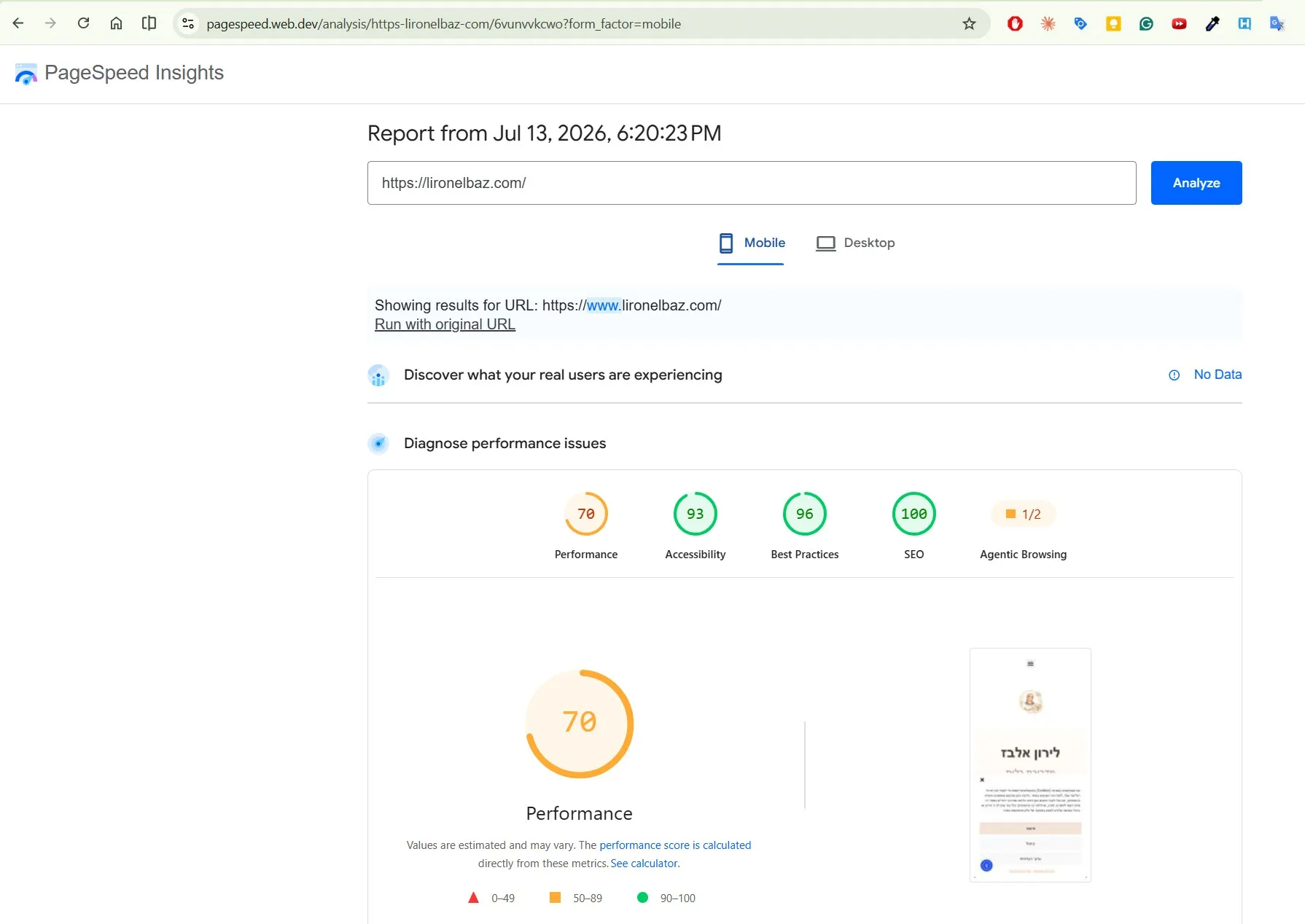The image size is (1305, 924).
Task: View site information icon in address bar
Action: click(188, 24)
